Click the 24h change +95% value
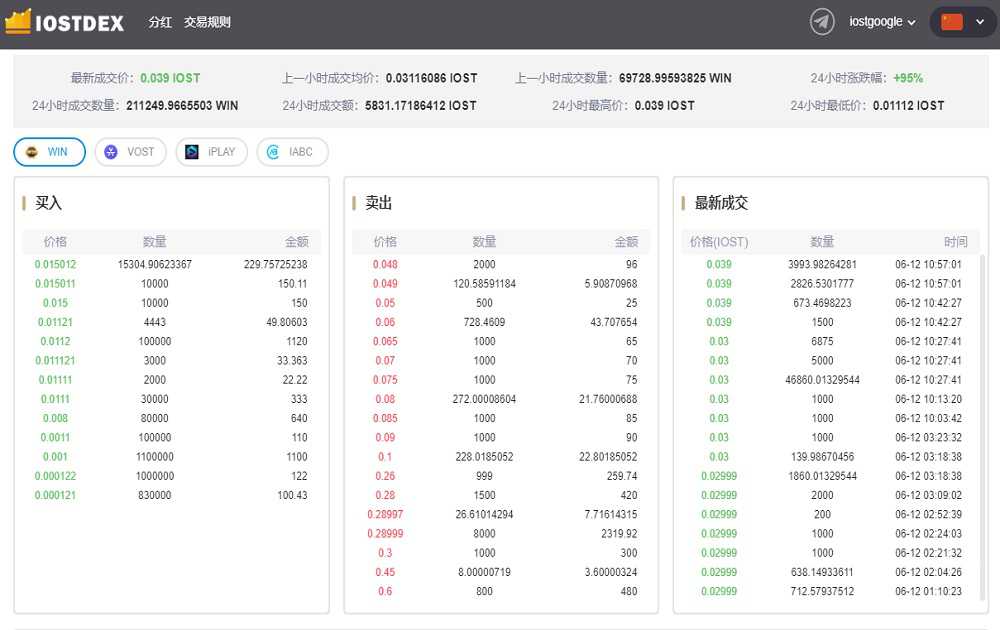The image size is (1000, 630). (908, 78)
